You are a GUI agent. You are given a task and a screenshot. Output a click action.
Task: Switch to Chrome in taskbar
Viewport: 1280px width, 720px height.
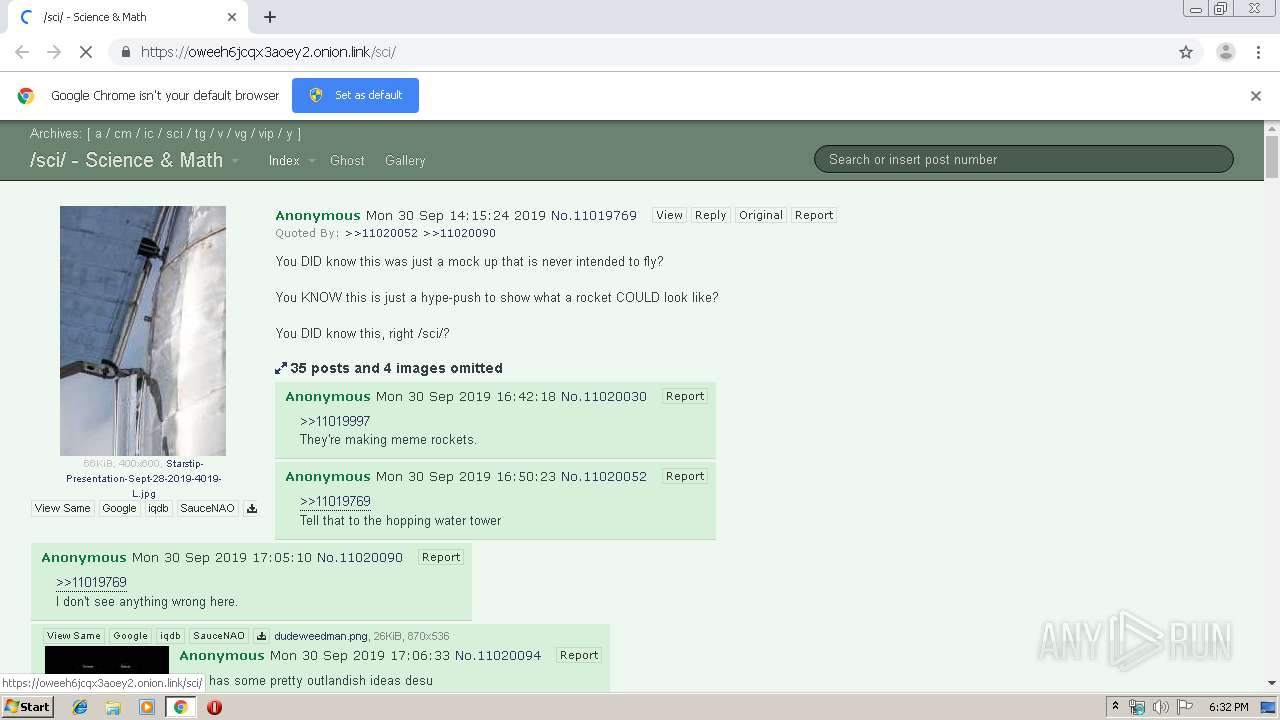point(180,707)
